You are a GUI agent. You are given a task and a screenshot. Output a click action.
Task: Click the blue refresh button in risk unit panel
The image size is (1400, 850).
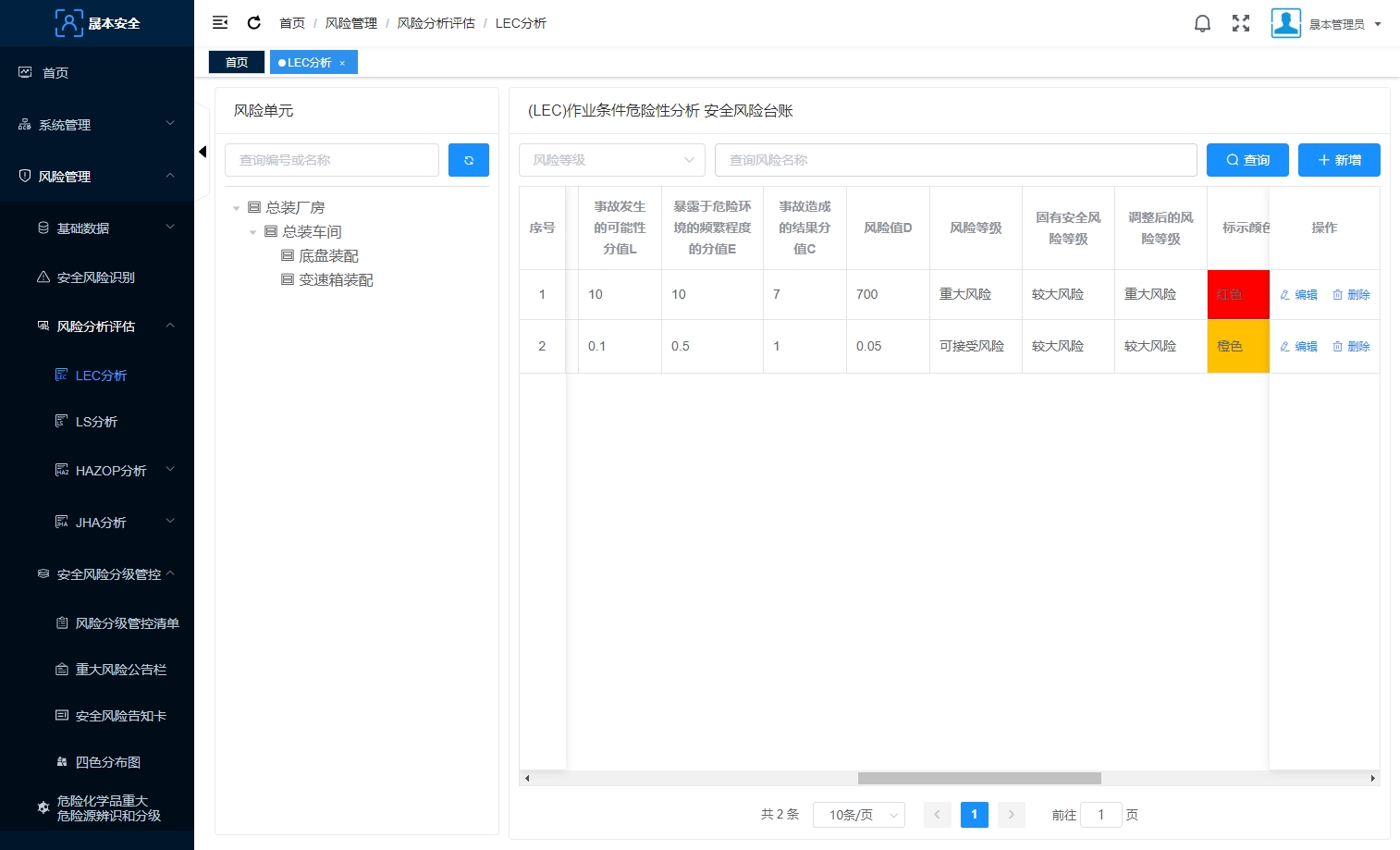coord(469,160)
